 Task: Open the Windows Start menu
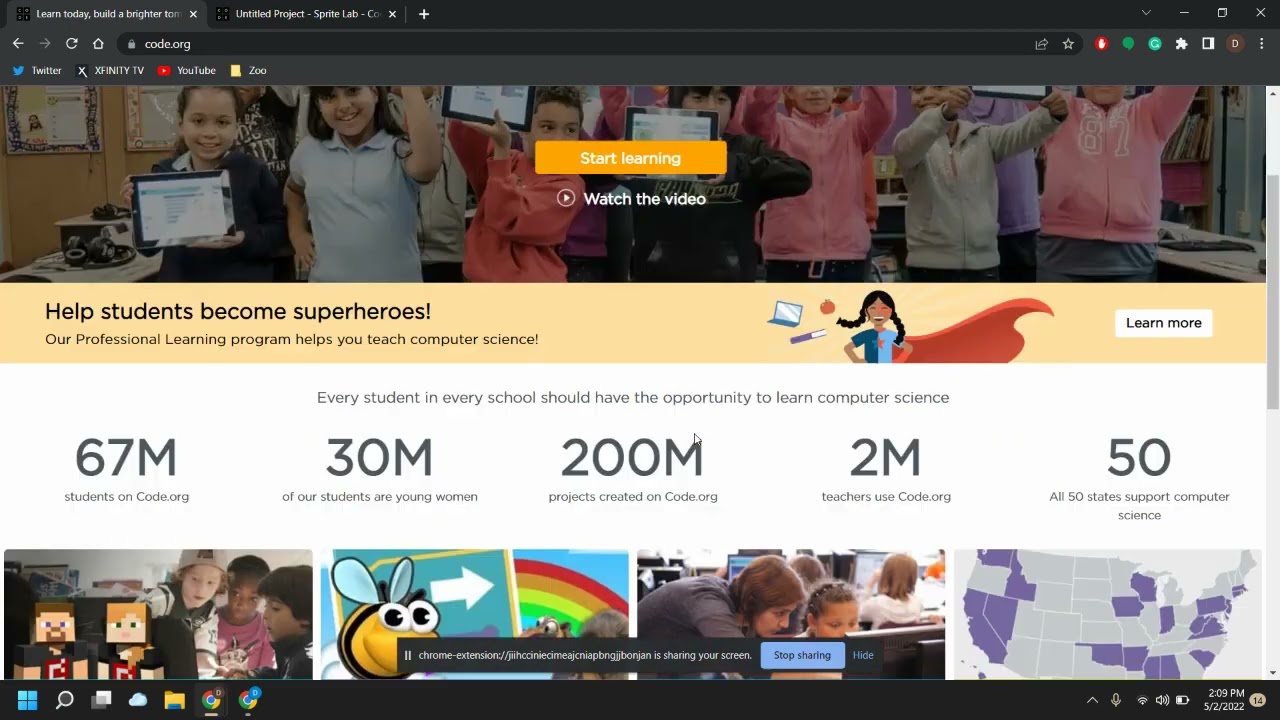click(28, 700)
